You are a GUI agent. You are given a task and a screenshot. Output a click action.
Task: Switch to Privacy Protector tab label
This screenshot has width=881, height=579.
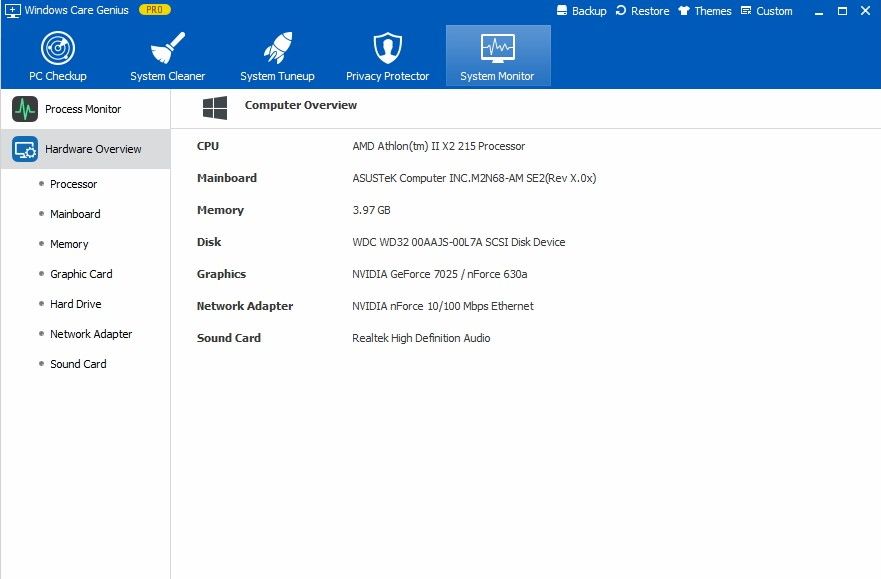click(x=388, y=76)
